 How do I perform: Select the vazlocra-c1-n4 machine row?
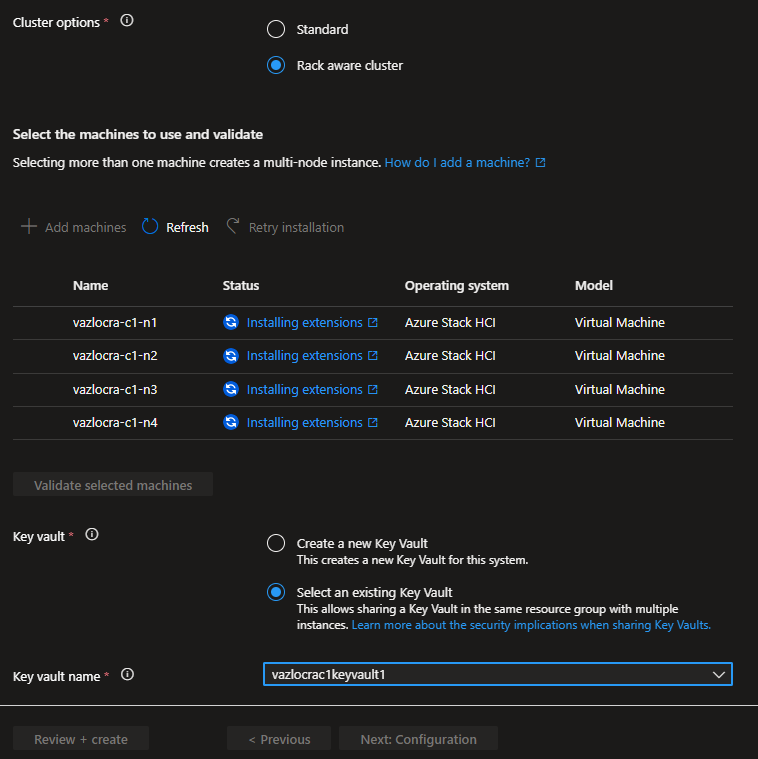pos(115,423)
